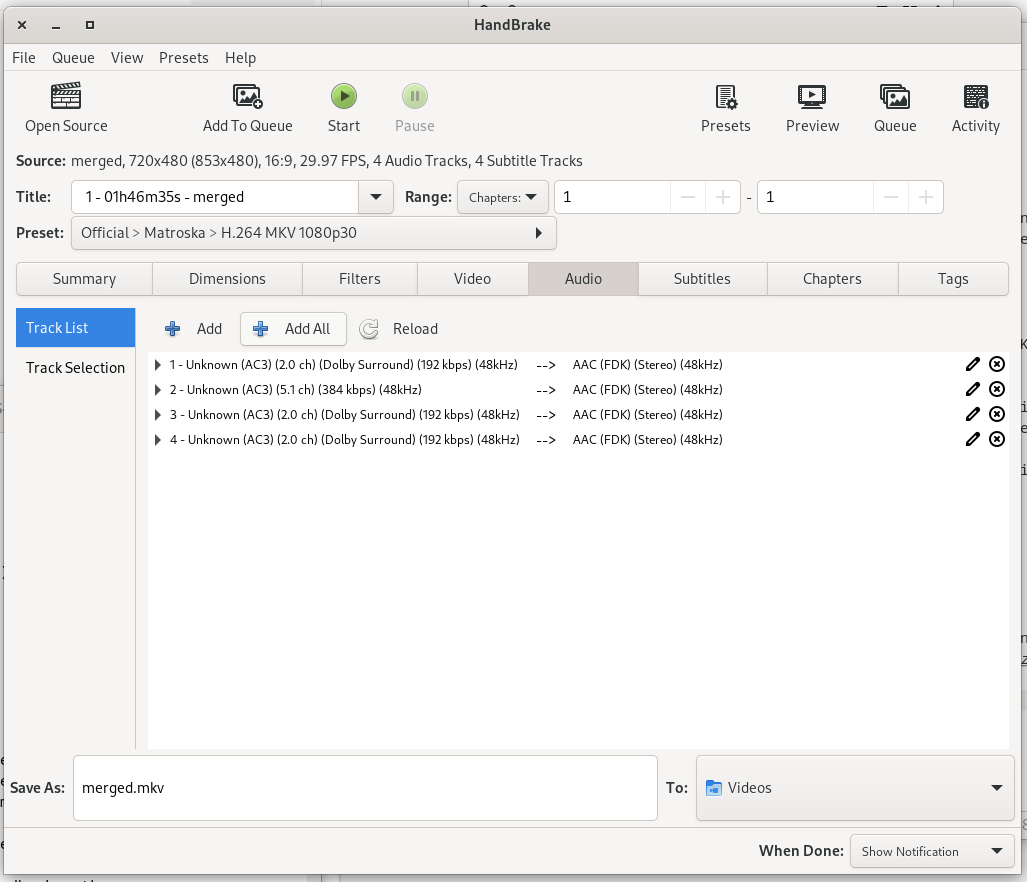
Task: Show the Queue window icon
Action: [894, 97]
